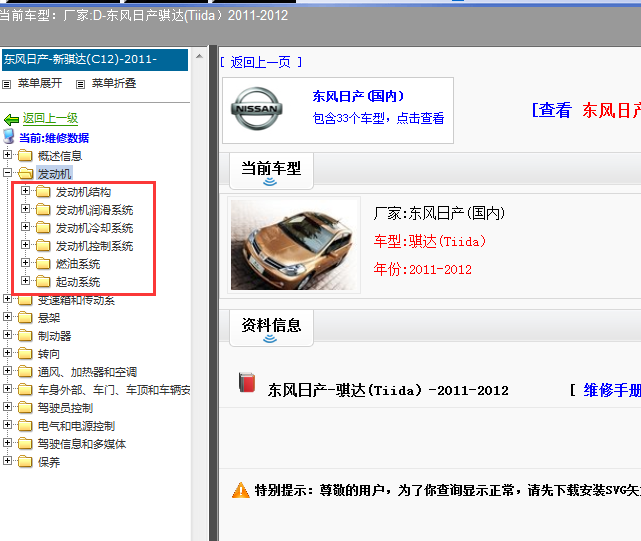641x541 pixels.
Task: Click the 当前:维修数据 computer icon
Action: (x=9, y=137)
